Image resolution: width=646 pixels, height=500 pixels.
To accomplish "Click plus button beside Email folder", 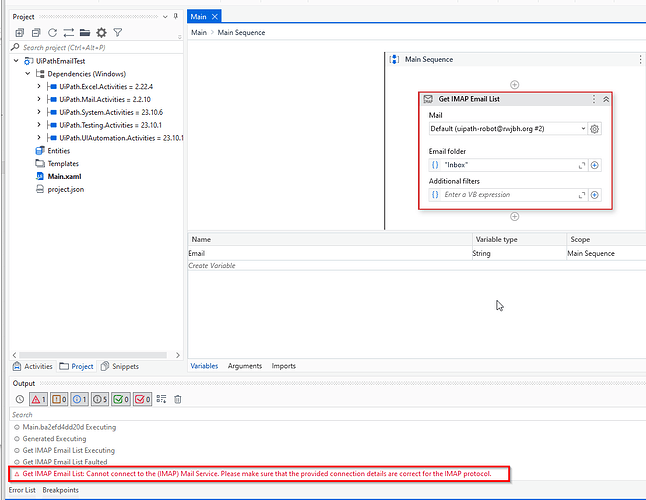I will [x=595, y=165].
